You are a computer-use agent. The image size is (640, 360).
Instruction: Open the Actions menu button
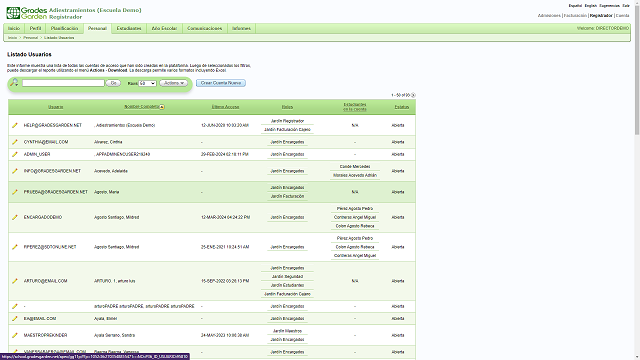coord(173,83)
